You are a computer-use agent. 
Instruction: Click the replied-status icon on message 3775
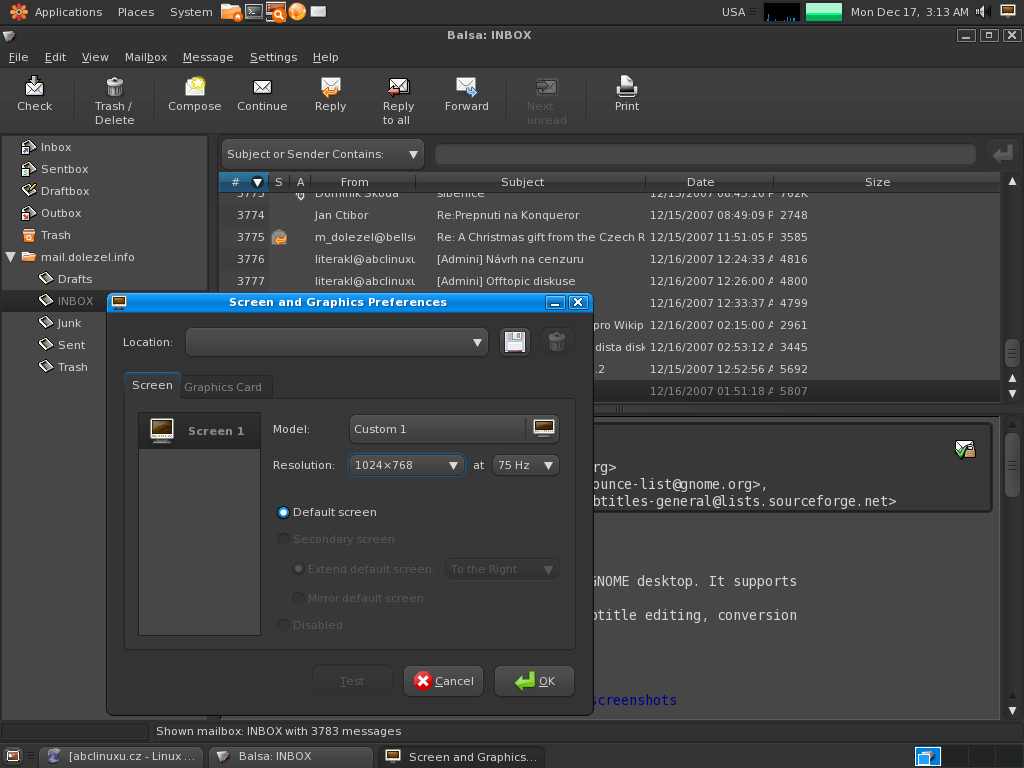click(x=279, y=238)
